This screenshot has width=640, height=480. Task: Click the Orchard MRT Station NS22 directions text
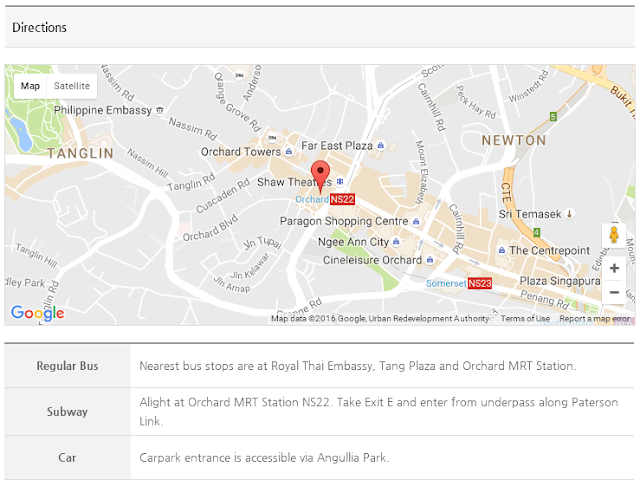tap(378, 411)
